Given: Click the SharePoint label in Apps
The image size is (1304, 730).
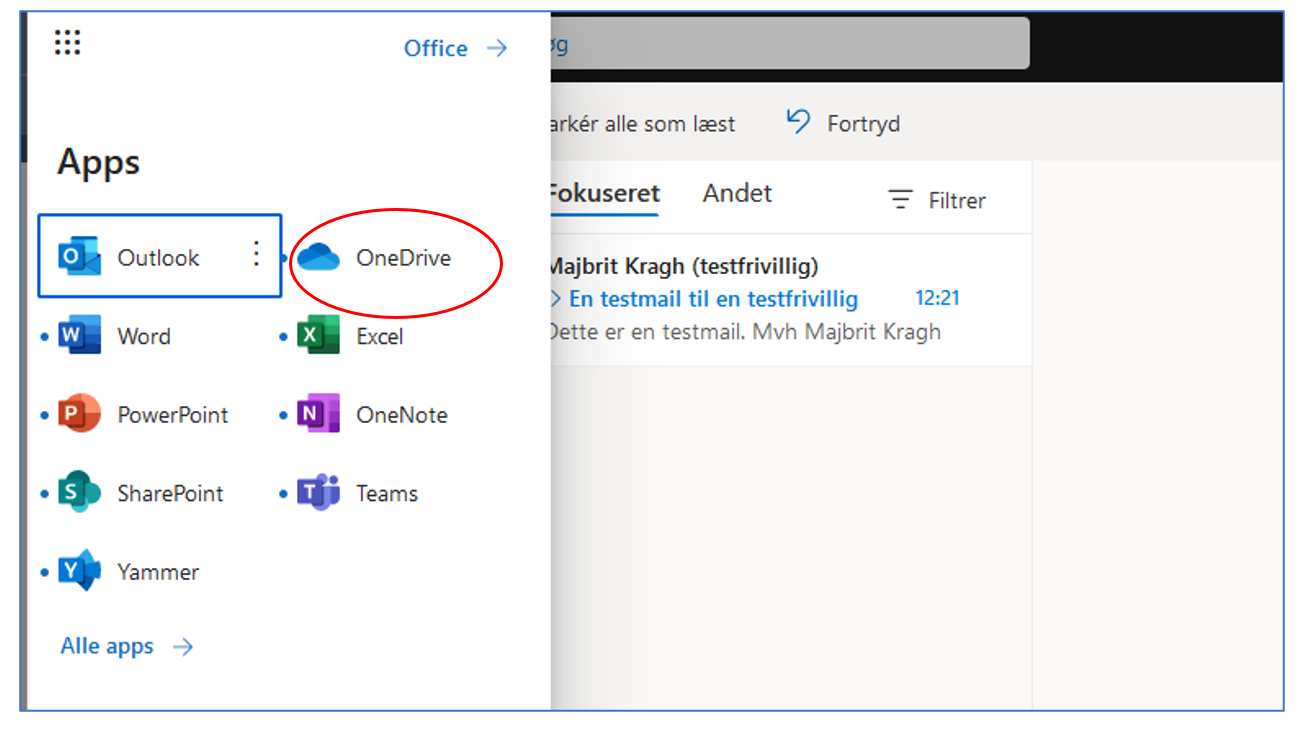Looking at the screenshot, I should [170, 493].
